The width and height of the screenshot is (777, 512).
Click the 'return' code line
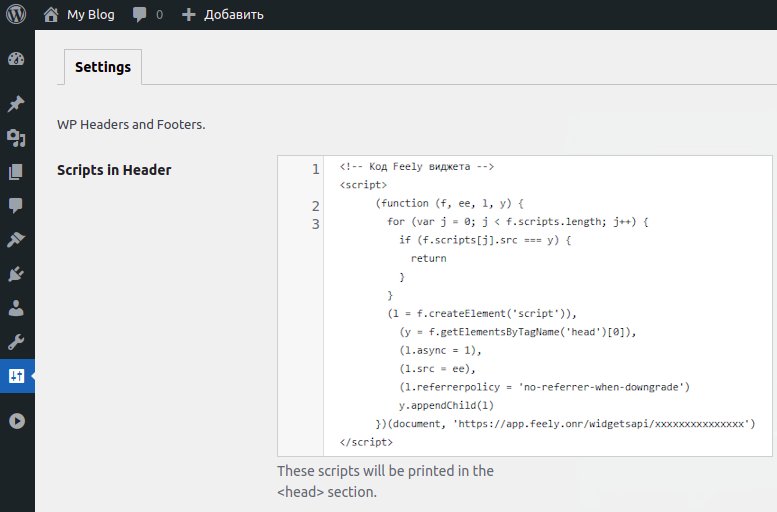(x=429, y=258)
